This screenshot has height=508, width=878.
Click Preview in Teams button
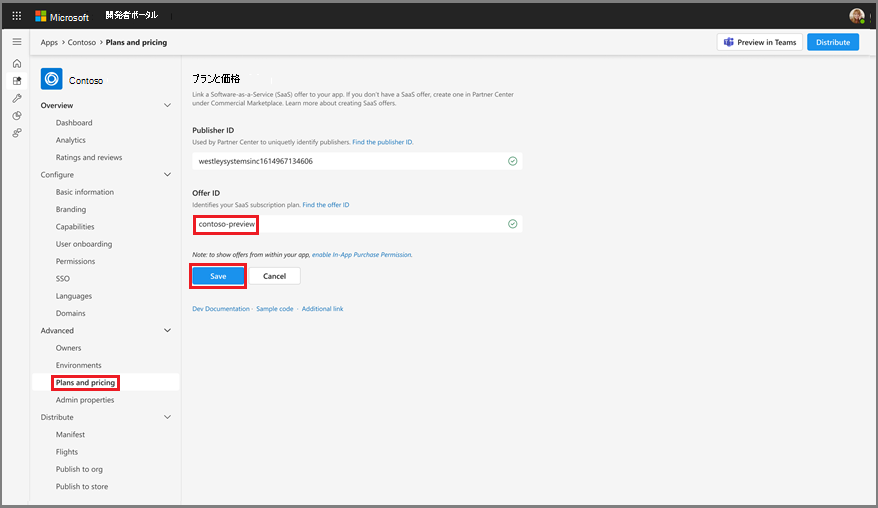759,42
